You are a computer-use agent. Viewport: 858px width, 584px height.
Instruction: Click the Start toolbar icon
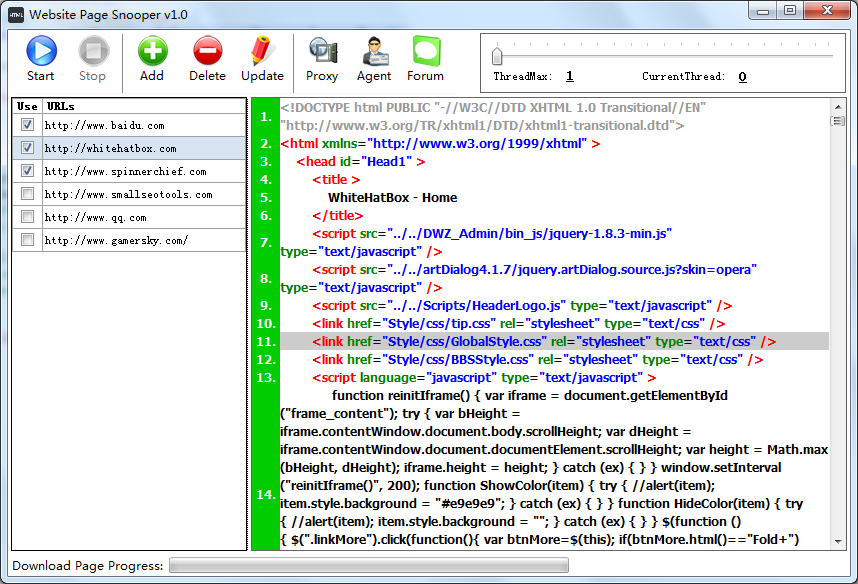[x=41, y=51]
